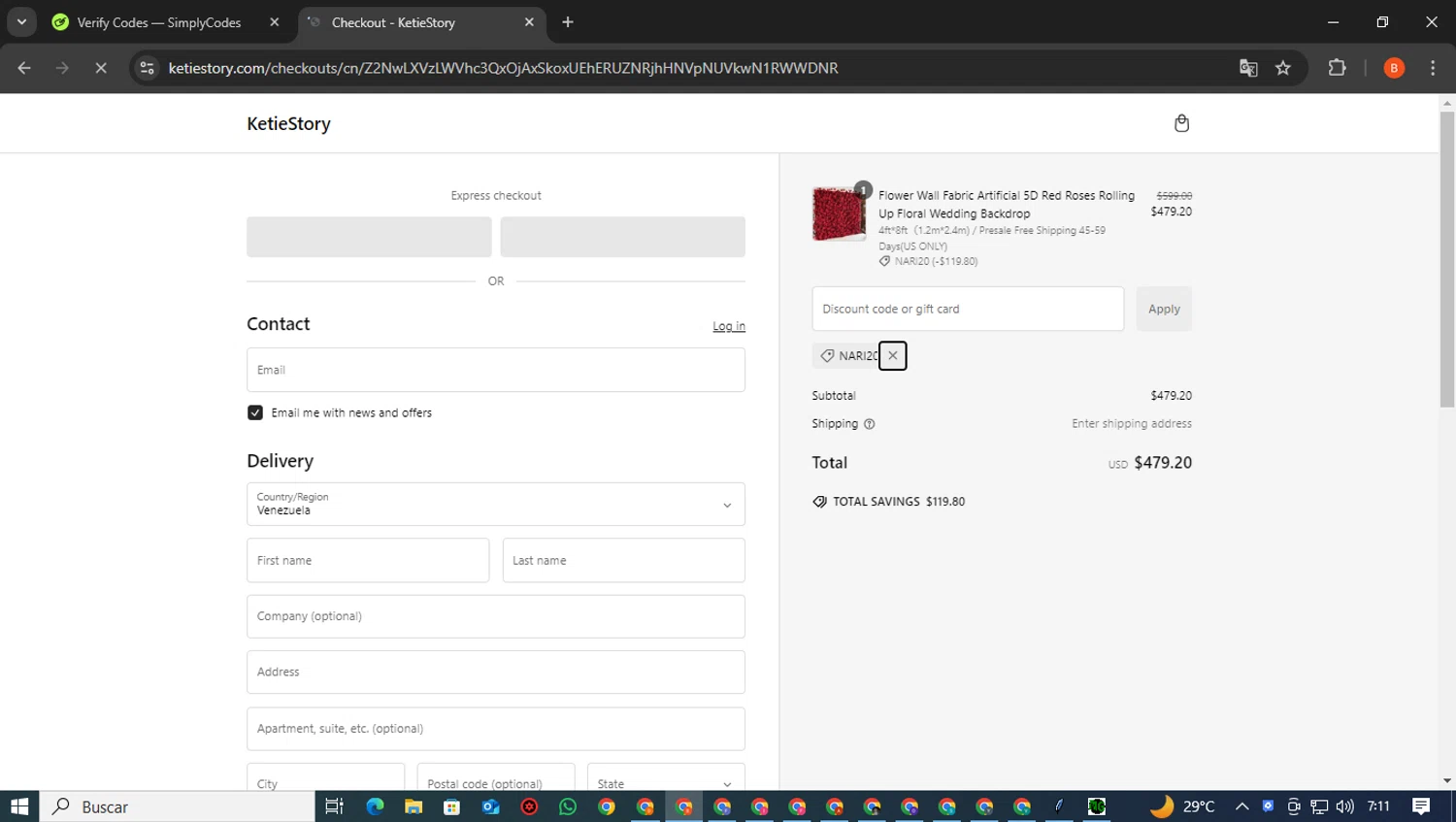Click the Total $479.20 amount
Screen dimensions: 1456x822
click(1163, 463)
